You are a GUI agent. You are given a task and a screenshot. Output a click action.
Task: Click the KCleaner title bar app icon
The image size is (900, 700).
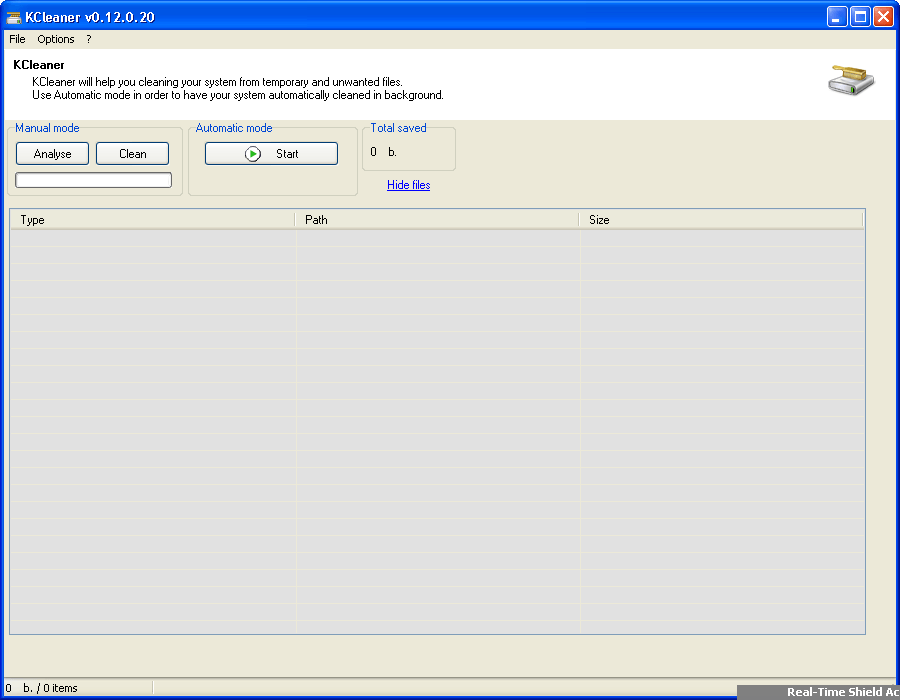click(14, 17)
